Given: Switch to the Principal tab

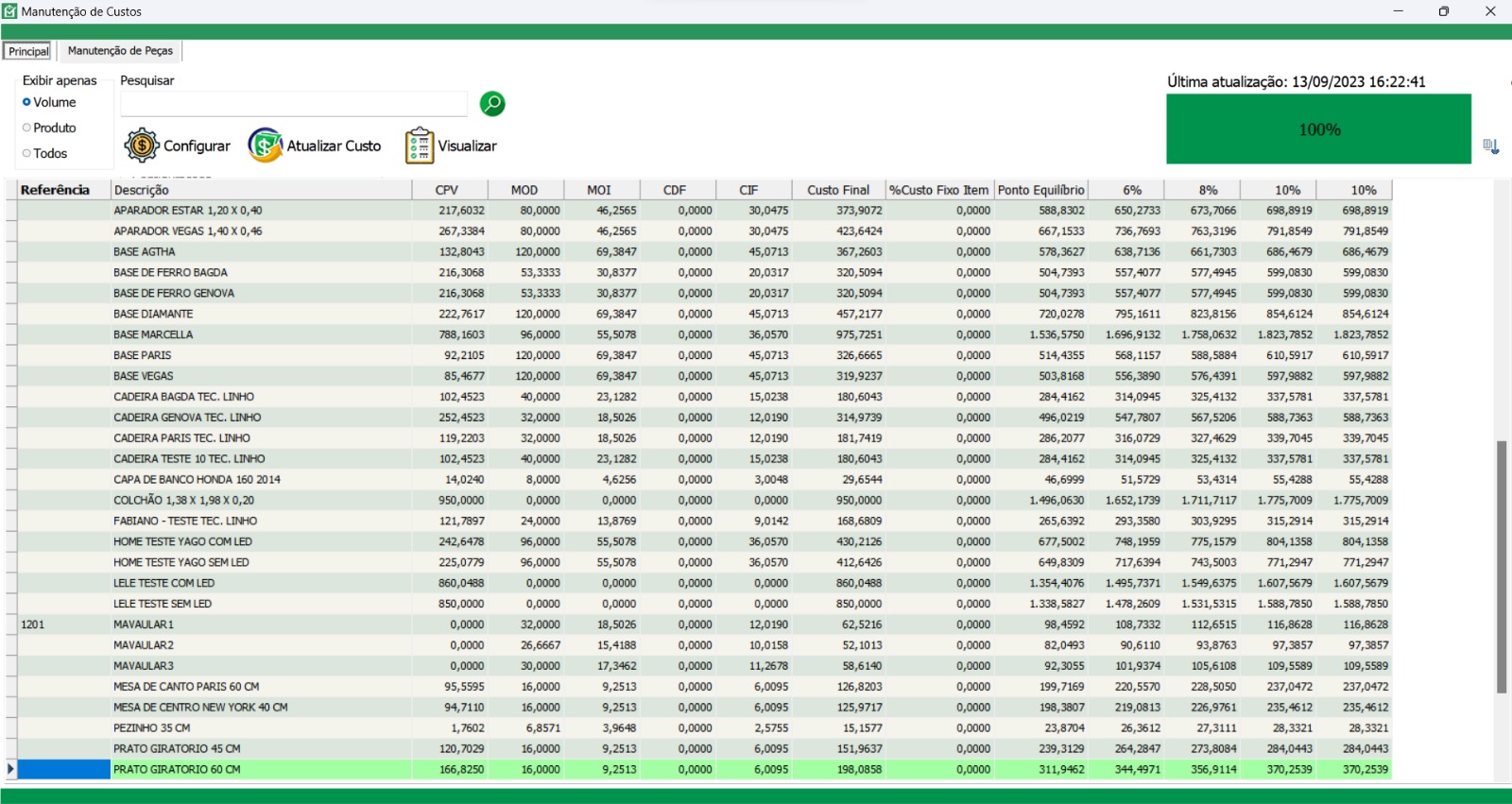Looking at the screenshot, I should point(29,51).
